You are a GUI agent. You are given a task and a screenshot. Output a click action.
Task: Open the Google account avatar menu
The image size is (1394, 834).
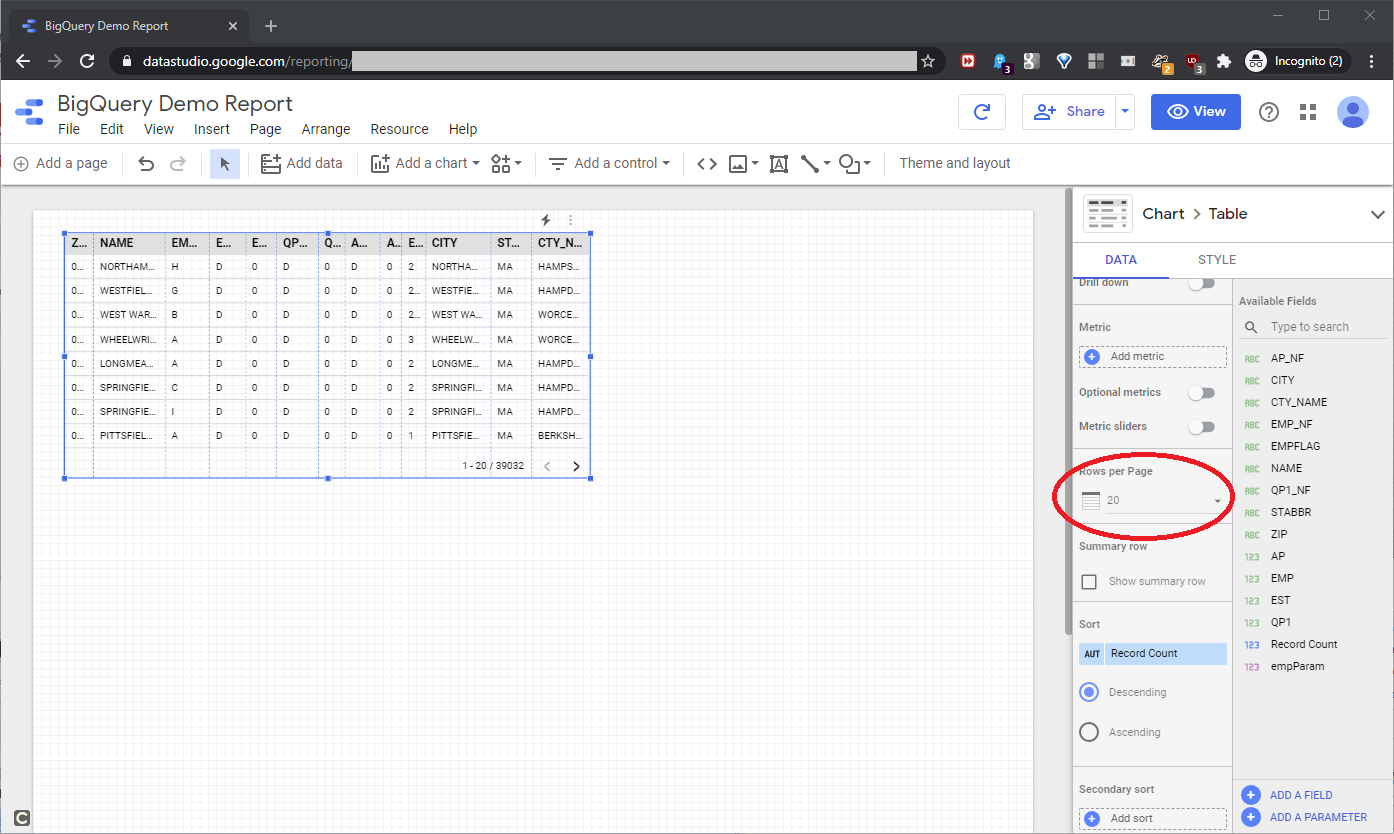[1353, 112]
